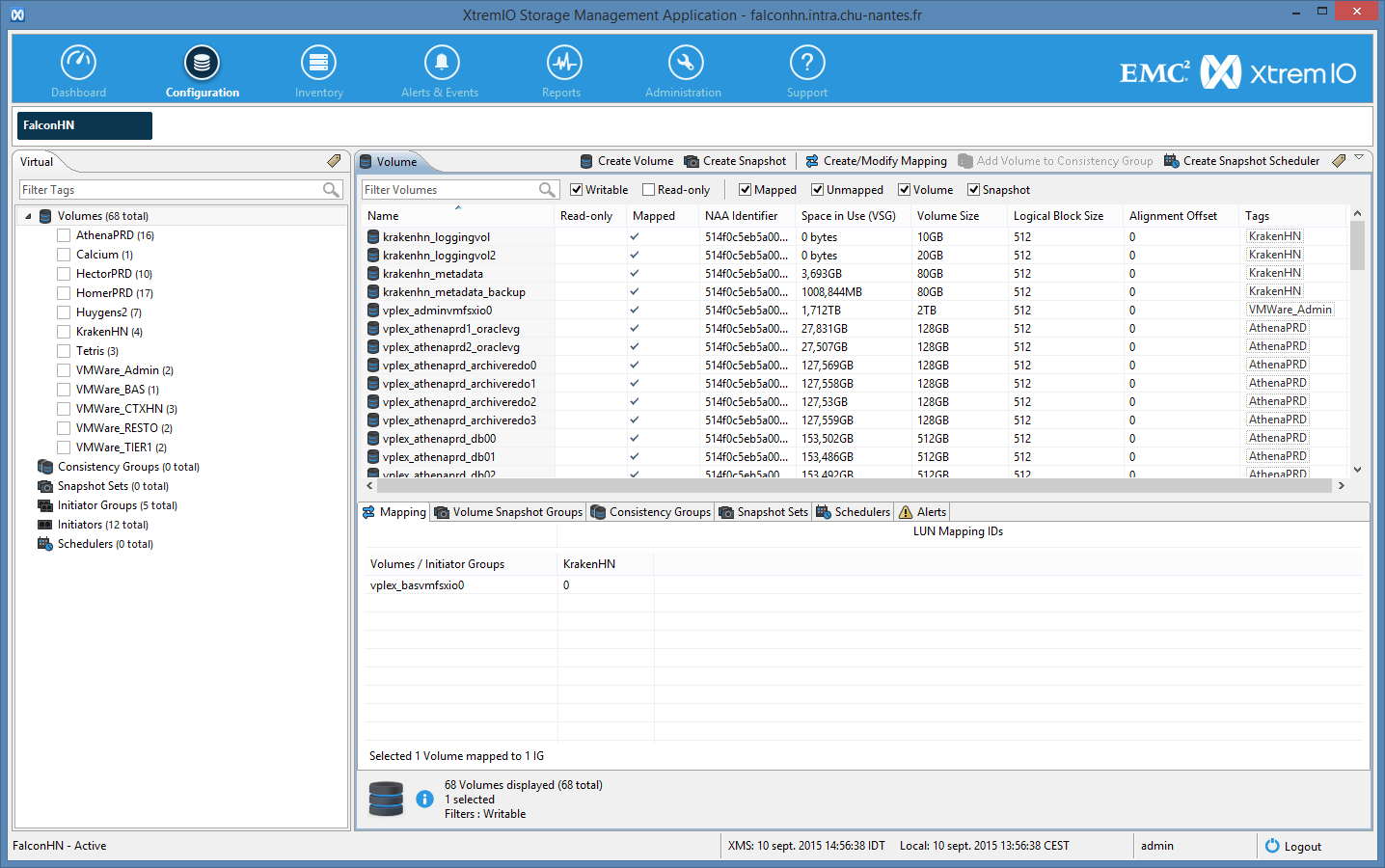This screenshot has height=868, width=1385.
Task: Open the Support question mark icon
Action: [807, 64]
